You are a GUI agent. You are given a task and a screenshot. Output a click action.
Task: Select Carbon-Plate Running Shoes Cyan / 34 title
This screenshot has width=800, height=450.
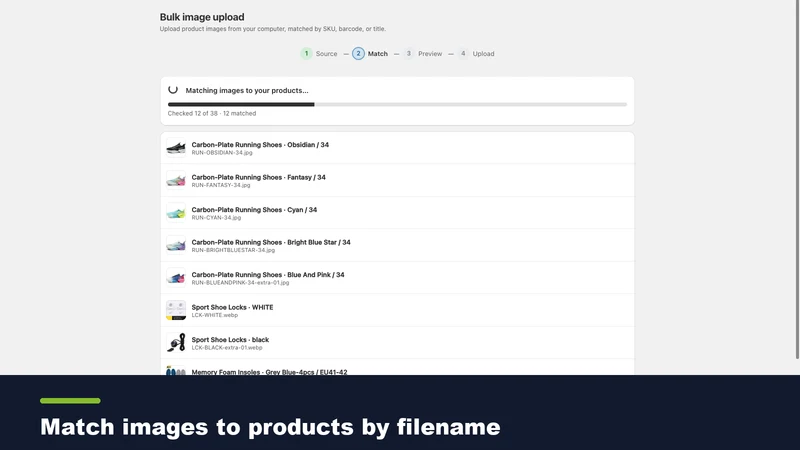click(x=254, y=210)
